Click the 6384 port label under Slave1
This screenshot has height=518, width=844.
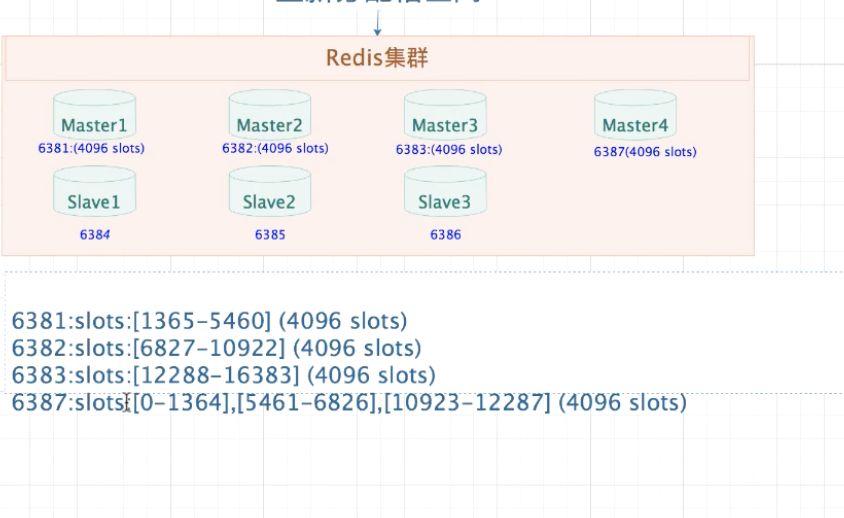tap(95, 235)
